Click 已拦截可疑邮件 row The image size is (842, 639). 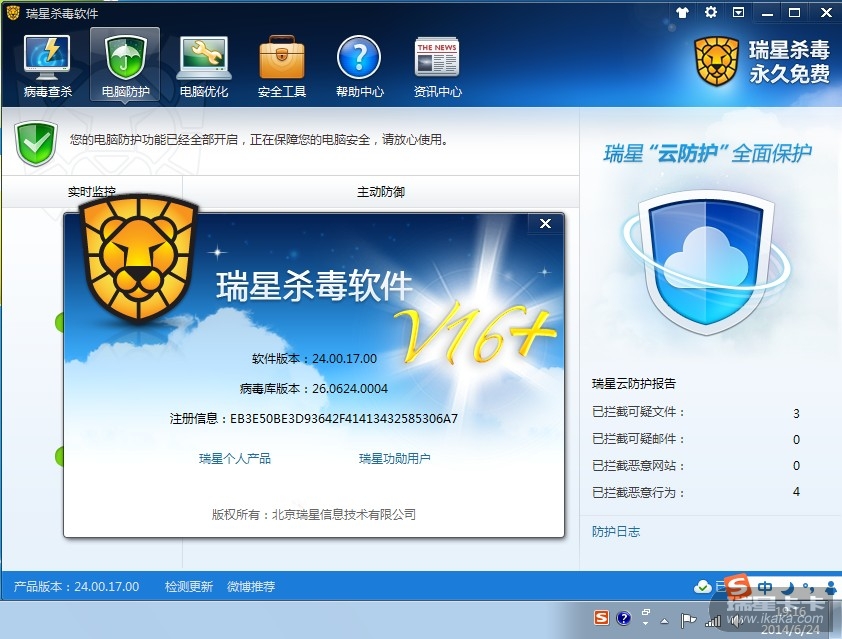click(696, 439)
